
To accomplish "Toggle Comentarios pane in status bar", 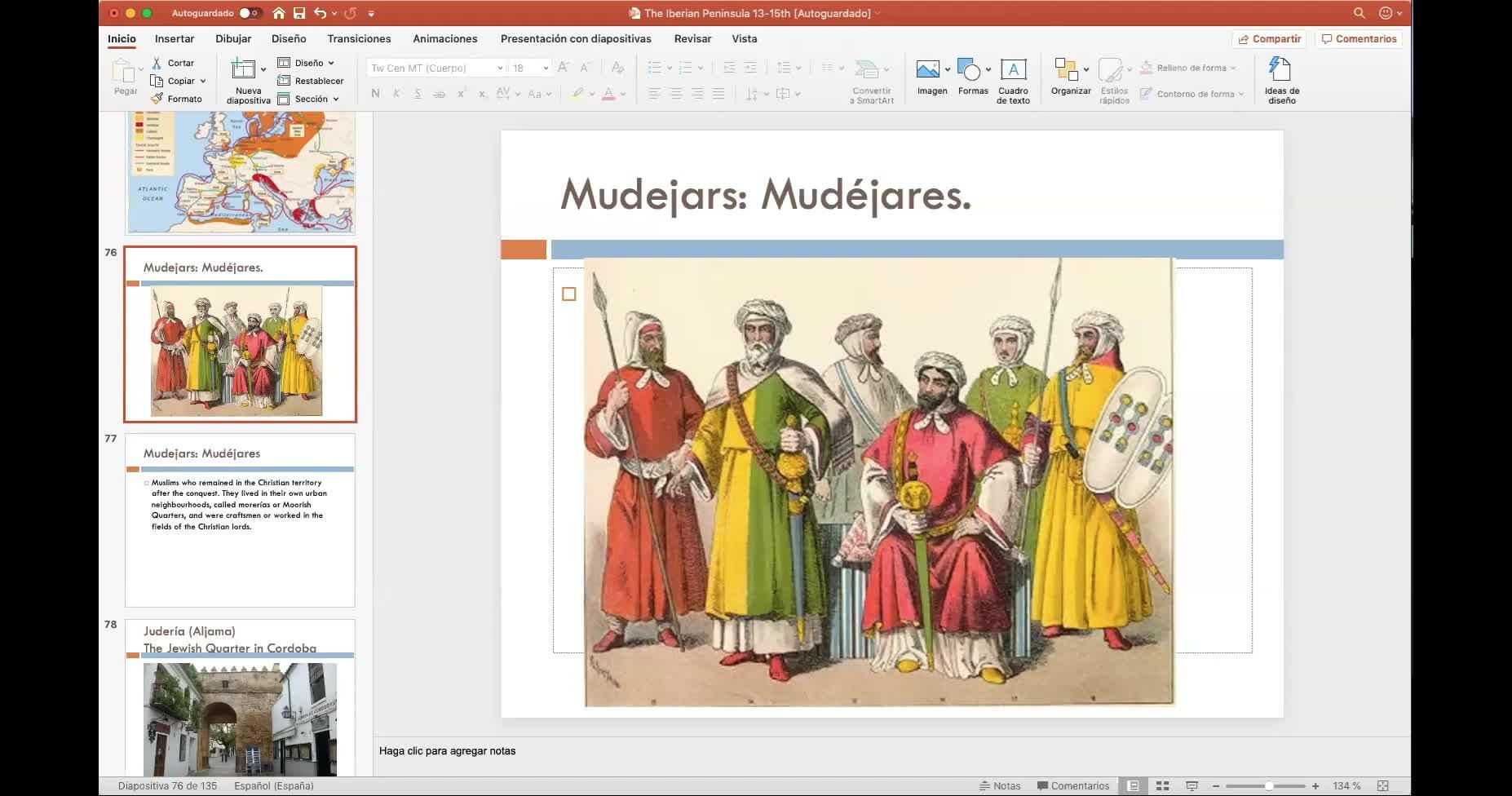I will (x=1072, y=785).
